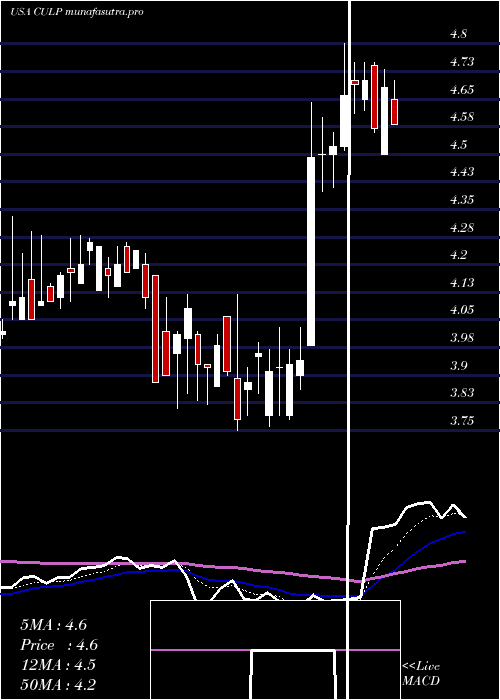The image size is (500, 700).
Task: Click the 4.2 price axis label
Action: click(x=458, y=255)
